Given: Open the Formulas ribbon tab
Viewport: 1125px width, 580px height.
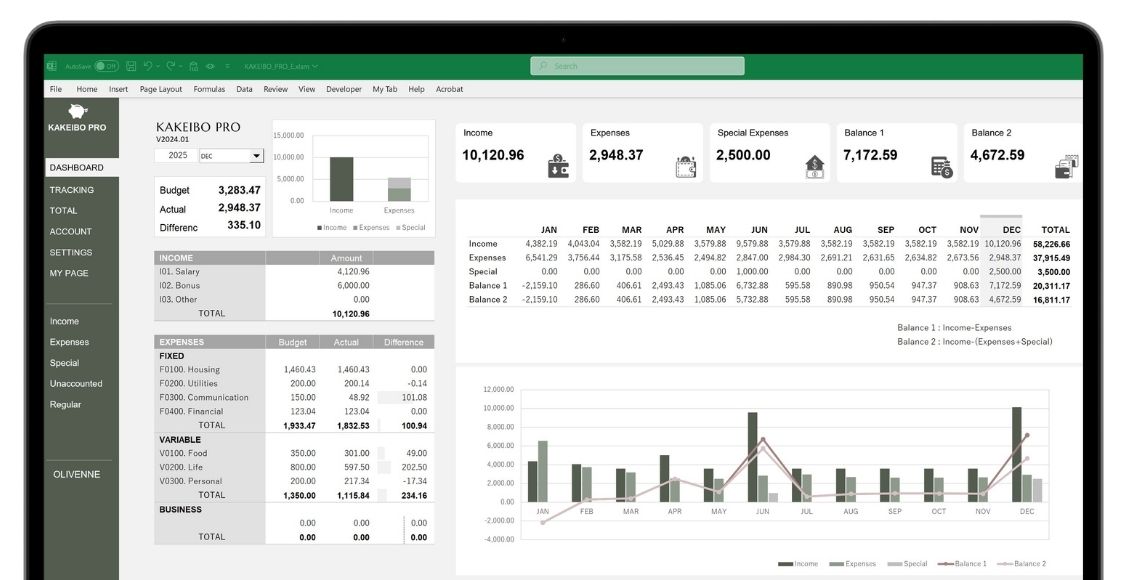Looking at the screenshot, I should 209,89.
